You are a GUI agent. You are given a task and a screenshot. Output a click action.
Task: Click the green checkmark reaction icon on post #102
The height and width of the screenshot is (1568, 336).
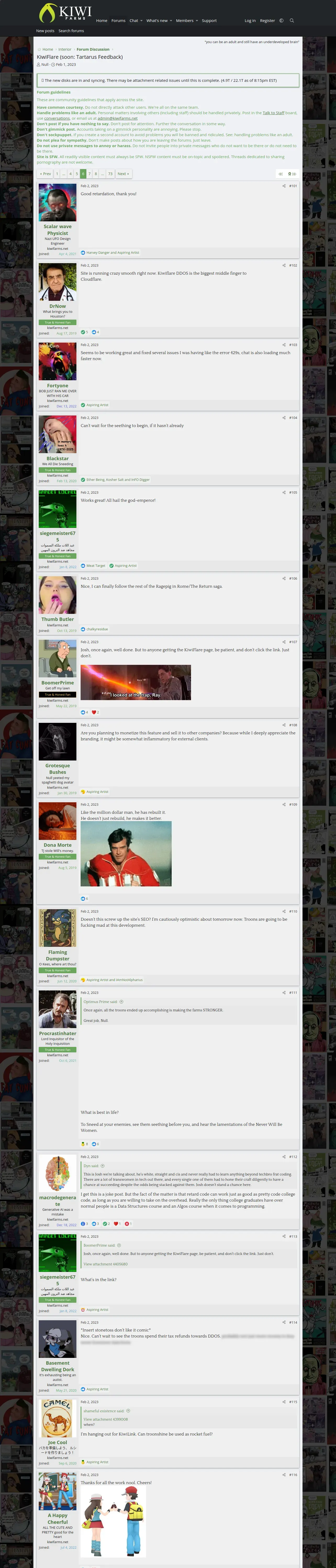click(83, 332)
